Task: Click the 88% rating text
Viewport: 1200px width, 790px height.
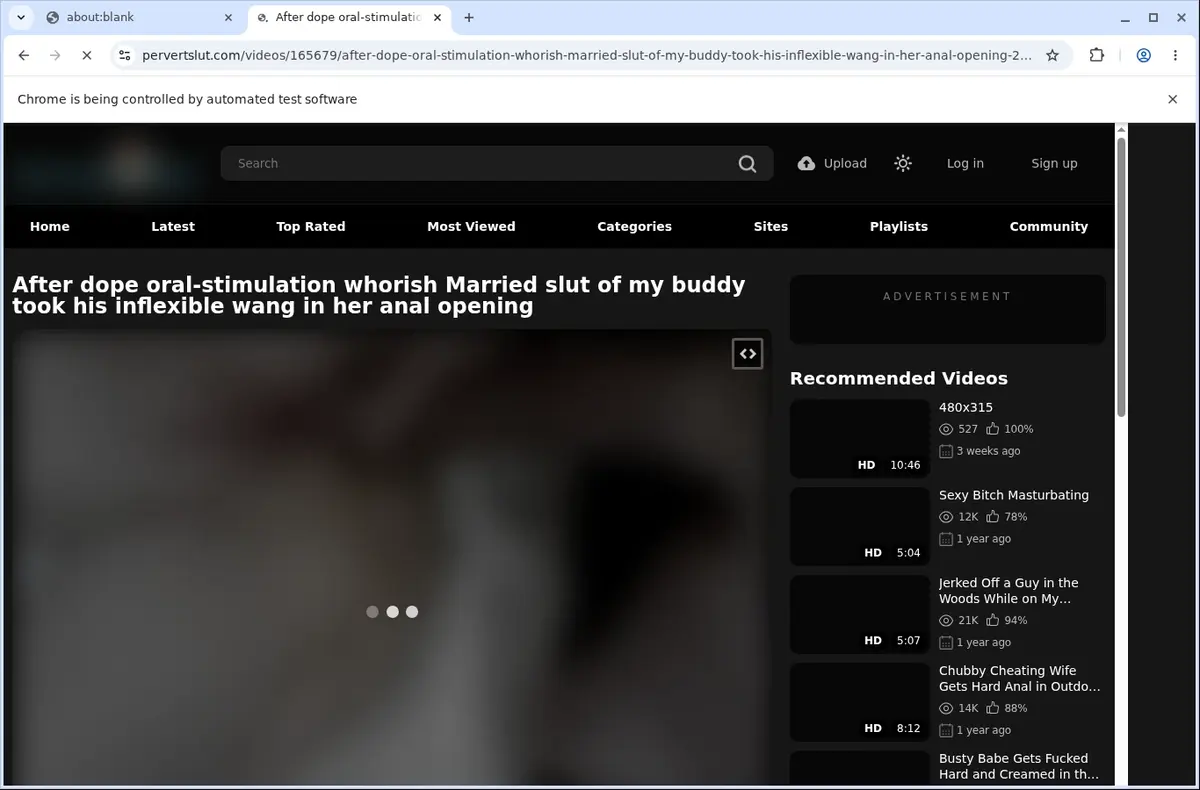Action: [x=1015, y=708]
